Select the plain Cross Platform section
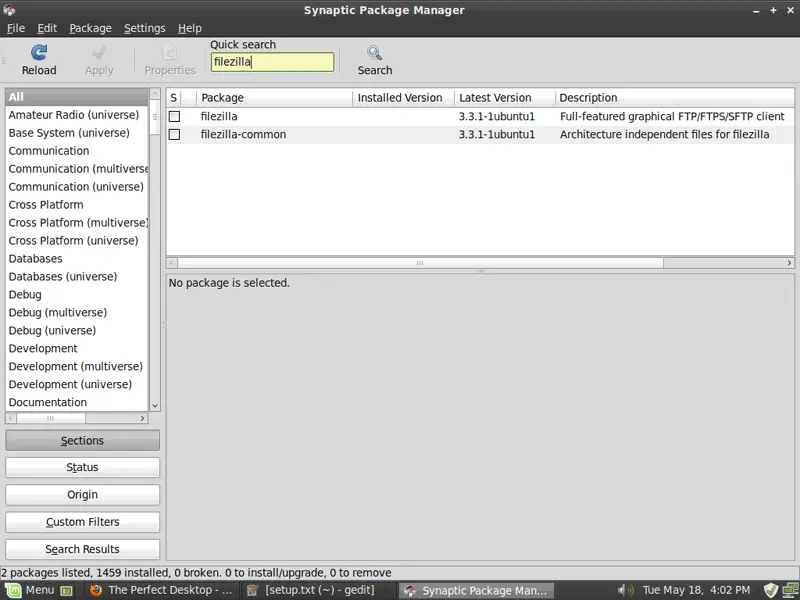Screen dimensions: 800x600 pyautogui.click(x=77, y=205)
